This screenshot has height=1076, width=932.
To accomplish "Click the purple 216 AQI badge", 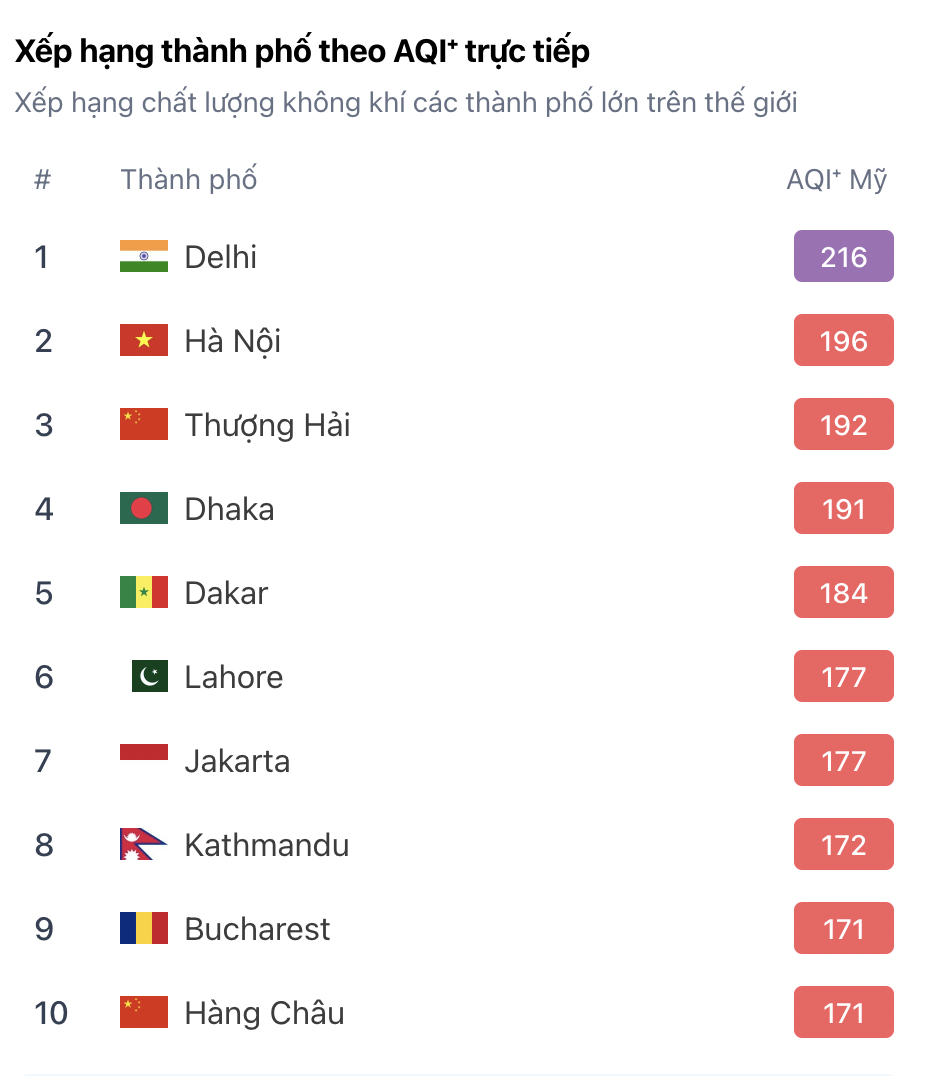I will click(x=843, y=256).
